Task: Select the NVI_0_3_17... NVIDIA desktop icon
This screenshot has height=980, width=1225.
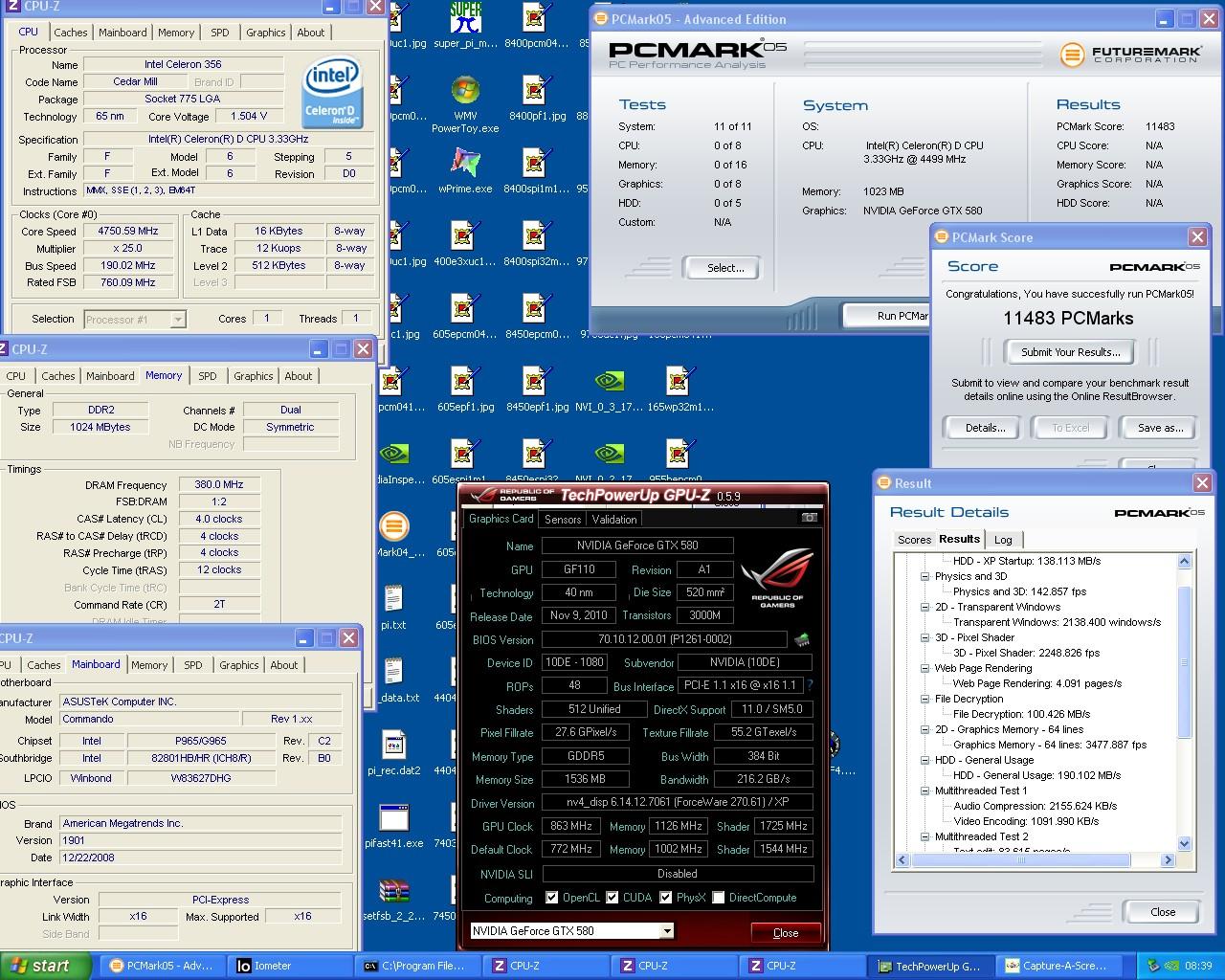Action: tap(609, 390)
